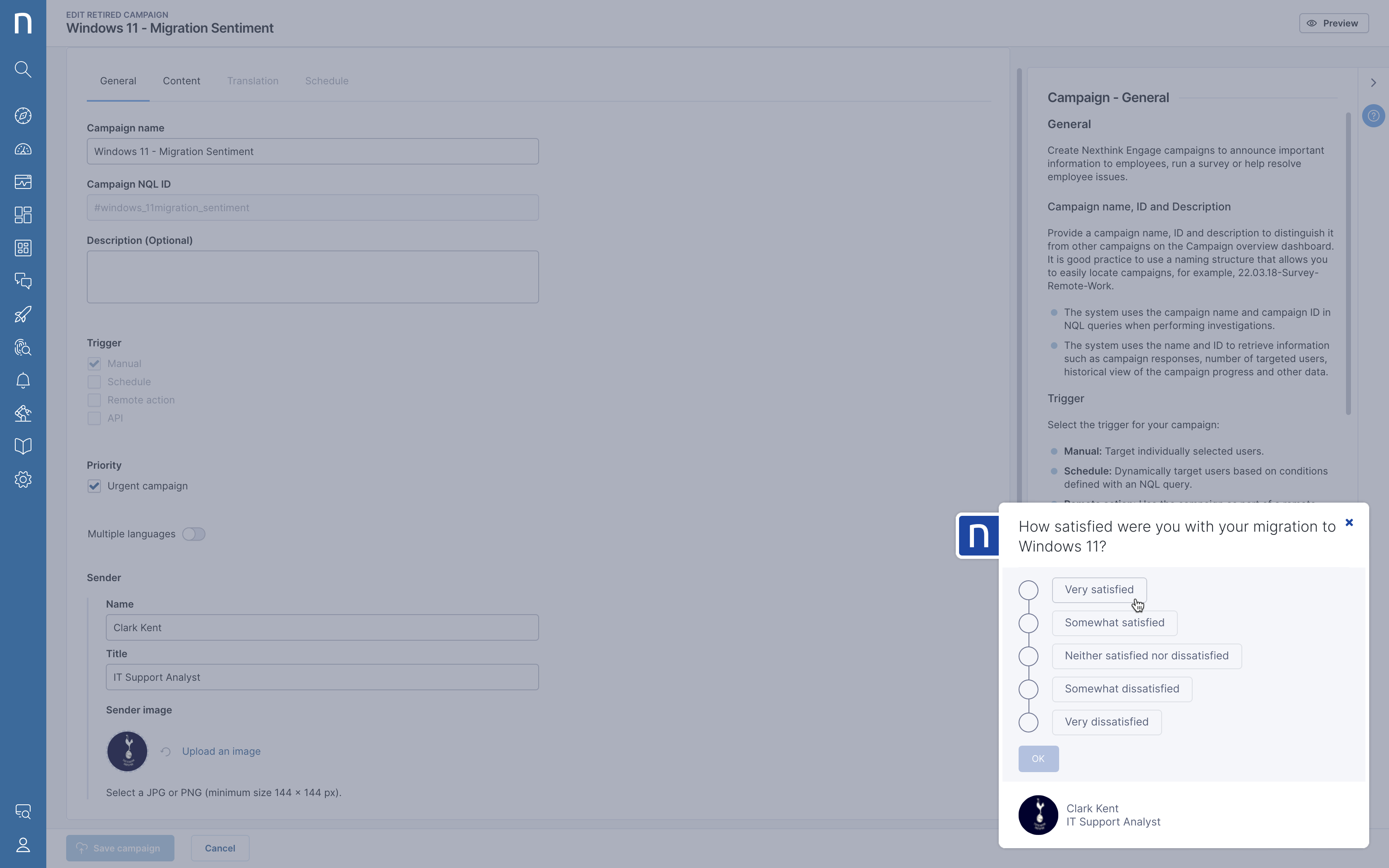Open the user account icon at bottom
This screenshot has height=868, width=1389.
23,845
